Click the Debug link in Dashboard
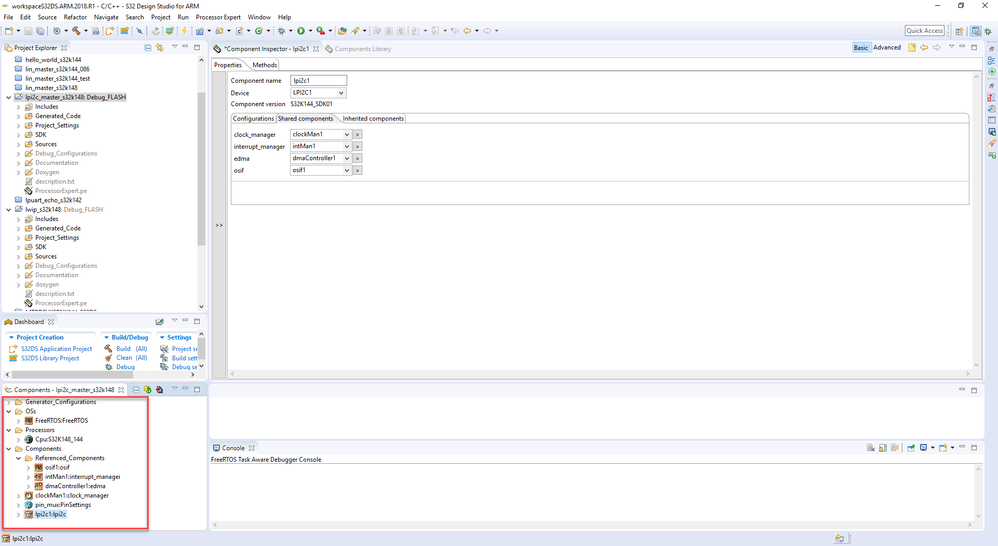998x546 pixels. coord(125,367)
